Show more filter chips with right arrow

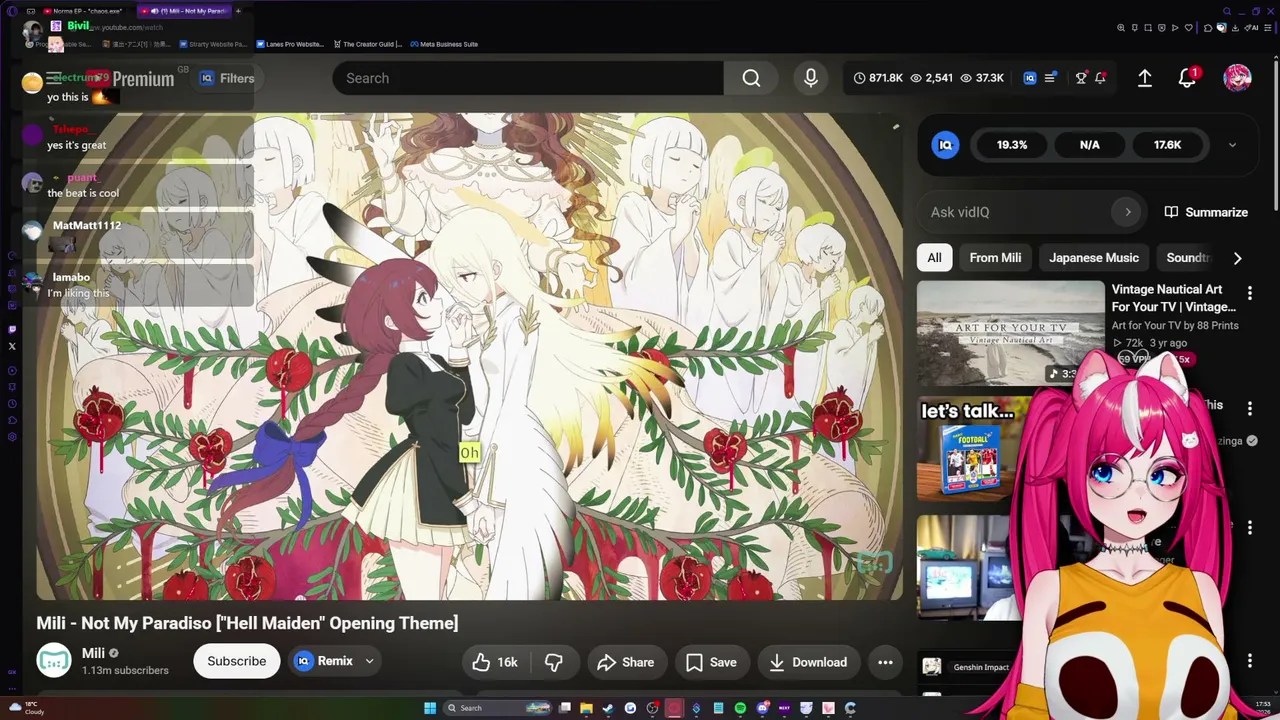click(x=1237, y=258)
